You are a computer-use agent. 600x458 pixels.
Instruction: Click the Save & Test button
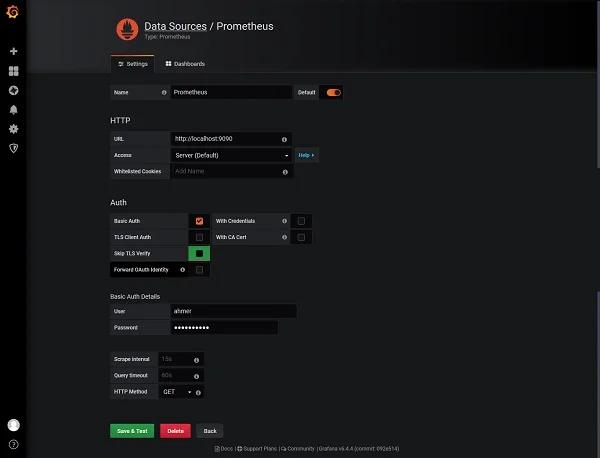click(x=132, y=431)
